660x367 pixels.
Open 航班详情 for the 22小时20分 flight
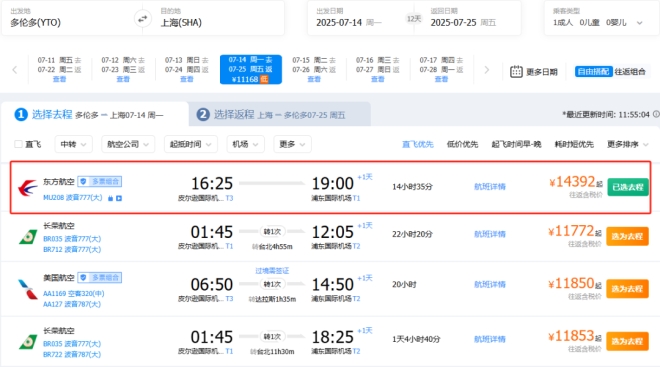point(490,234)
